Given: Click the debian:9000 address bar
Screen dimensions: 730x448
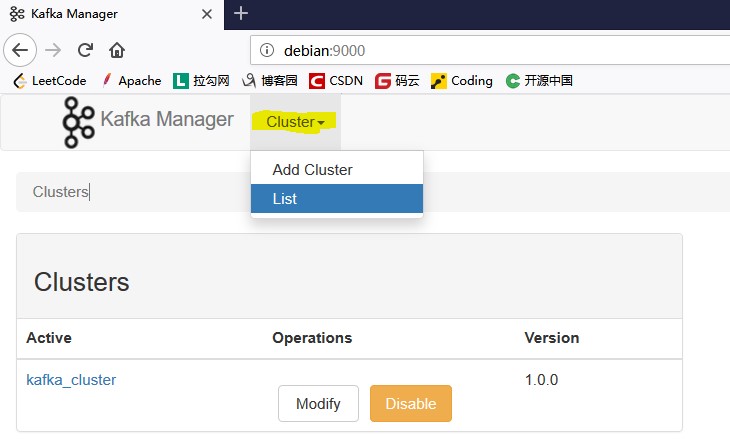Looking at the screenshot, I should click(x=490, y=50).
